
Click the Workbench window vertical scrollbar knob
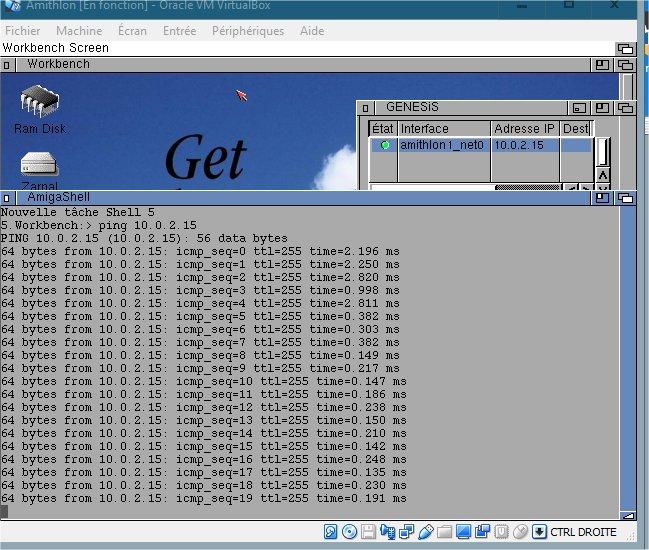click(x=627, y=86)
